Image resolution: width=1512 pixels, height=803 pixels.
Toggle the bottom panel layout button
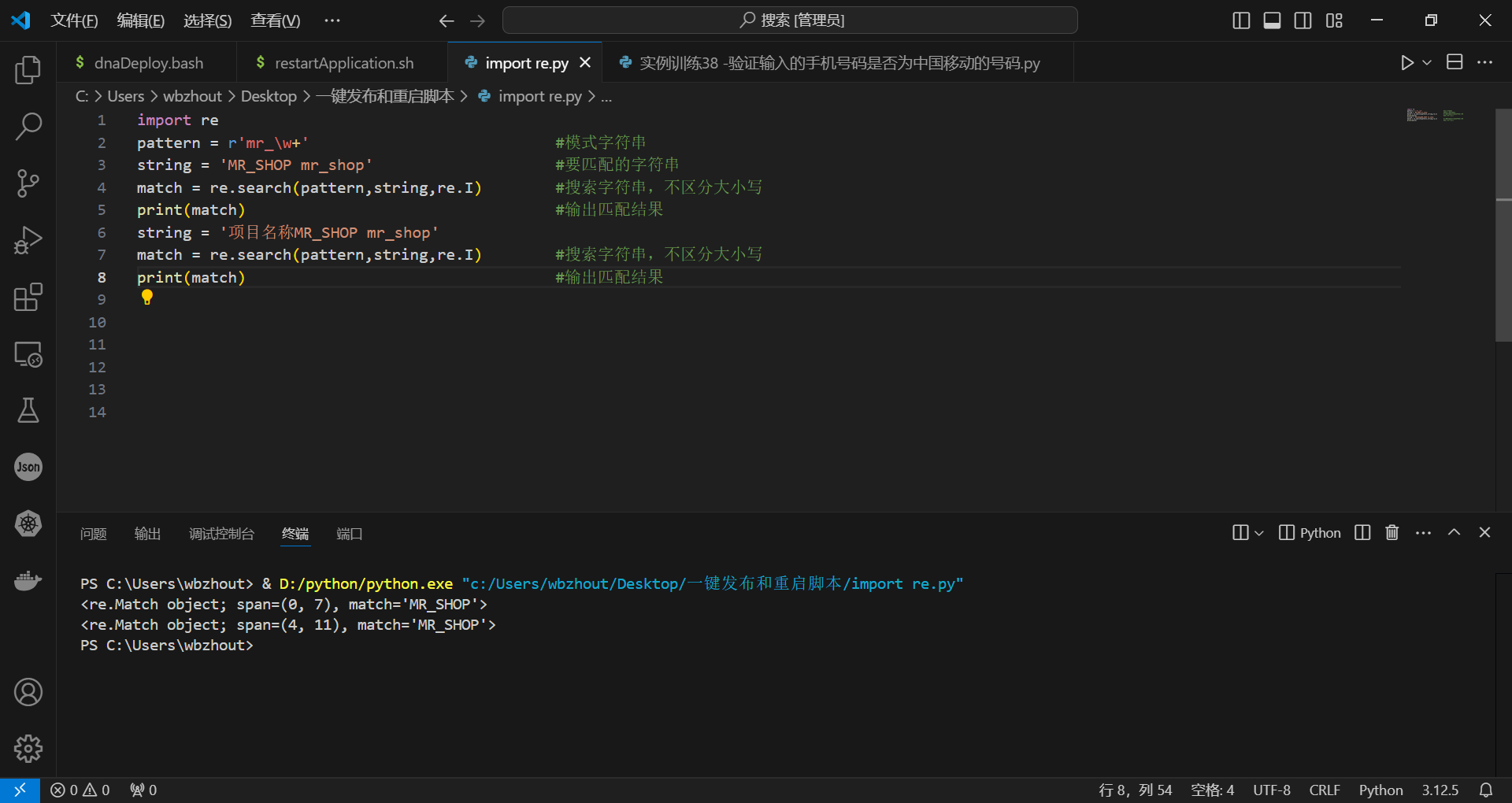[1272, 20]
